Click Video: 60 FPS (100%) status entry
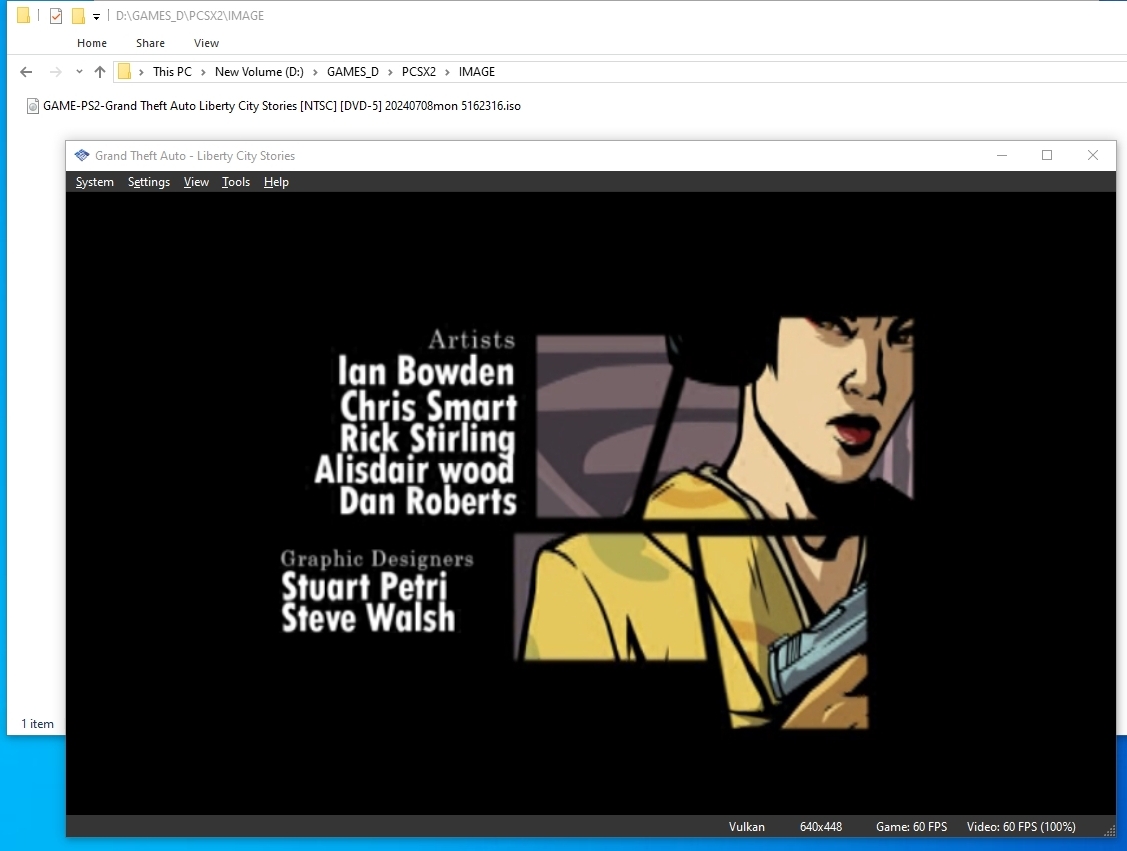This screenshot has height=851, width=1127. point(1021,827)
